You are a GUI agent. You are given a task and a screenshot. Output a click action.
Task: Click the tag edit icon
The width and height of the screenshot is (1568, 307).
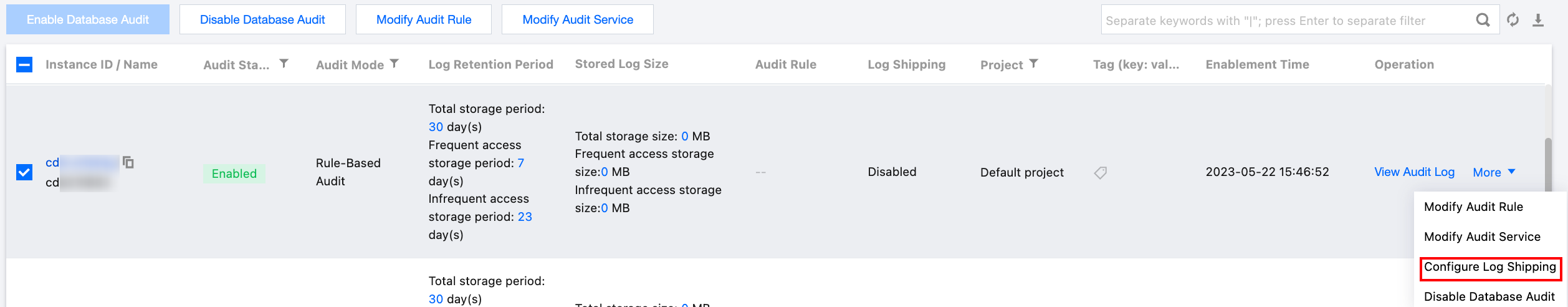(1101, 173)
